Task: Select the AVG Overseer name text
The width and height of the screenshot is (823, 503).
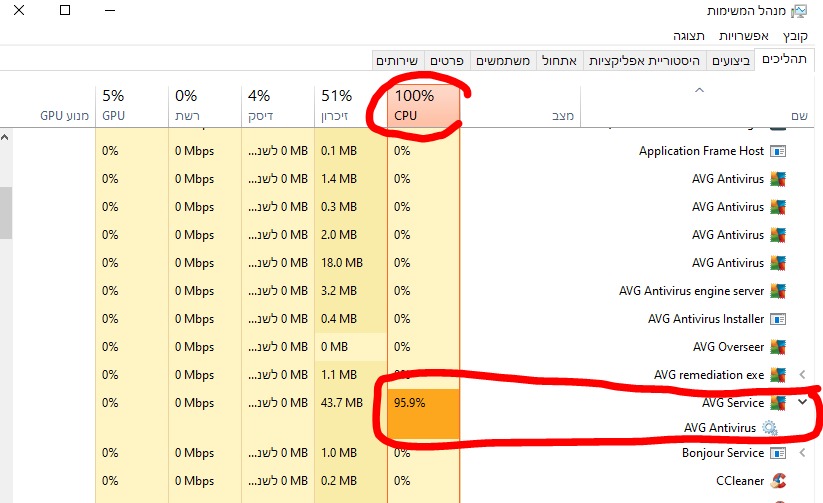Action: click(729, 347)
